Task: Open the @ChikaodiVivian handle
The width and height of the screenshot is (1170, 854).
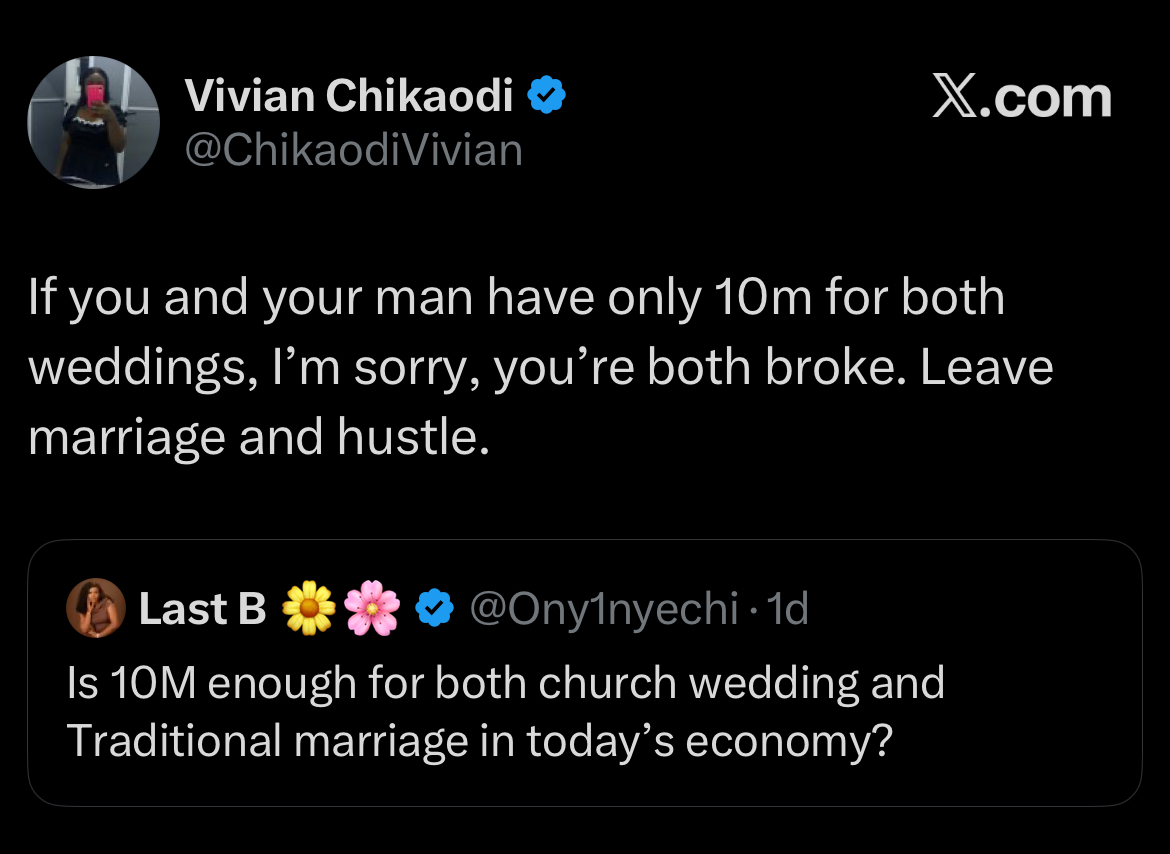Action: [x=354, y=150]
